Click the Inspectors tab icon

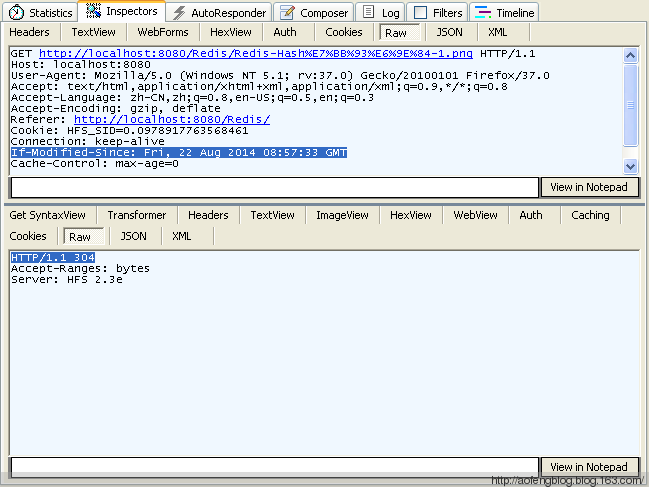[x=94, y=12]
